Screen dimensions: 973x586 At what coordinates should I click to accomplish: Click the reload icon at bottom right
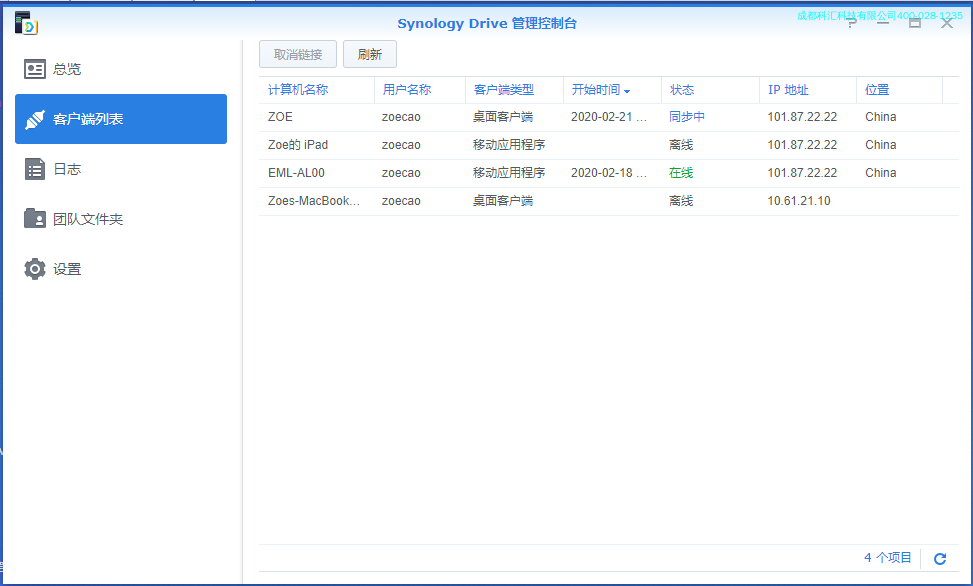(939, 559)
